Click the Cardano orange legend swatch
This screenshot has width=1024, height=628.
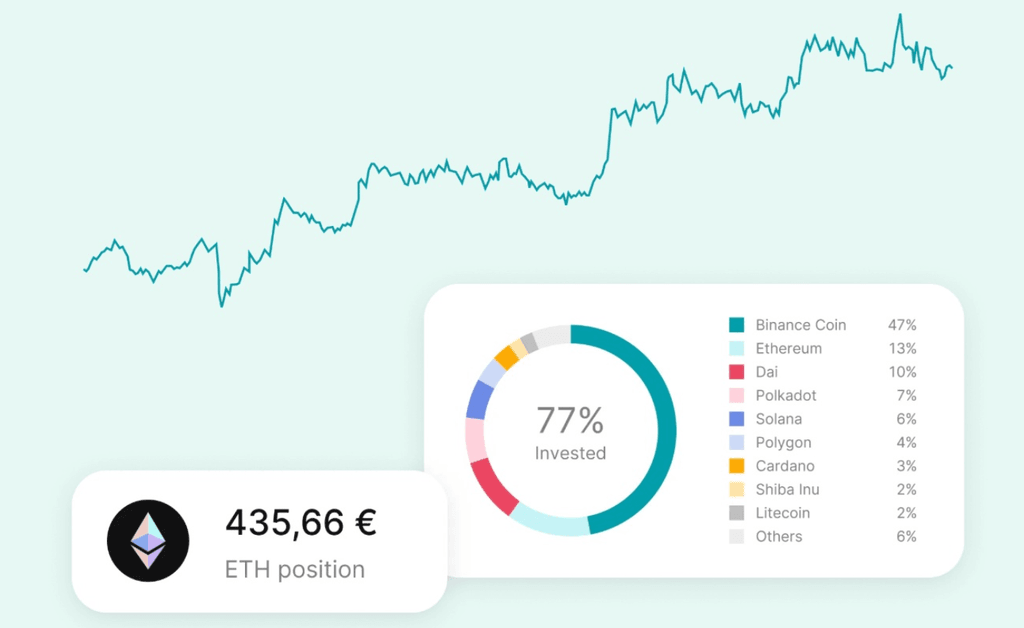tap(737, 466)
